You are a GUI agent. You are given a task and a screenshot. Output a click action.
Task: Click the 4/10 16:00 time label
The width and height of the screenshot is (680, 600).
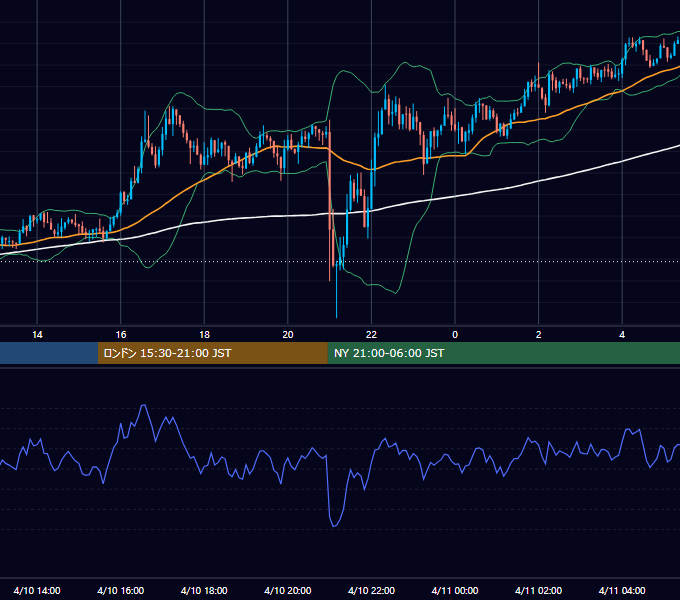121,590
